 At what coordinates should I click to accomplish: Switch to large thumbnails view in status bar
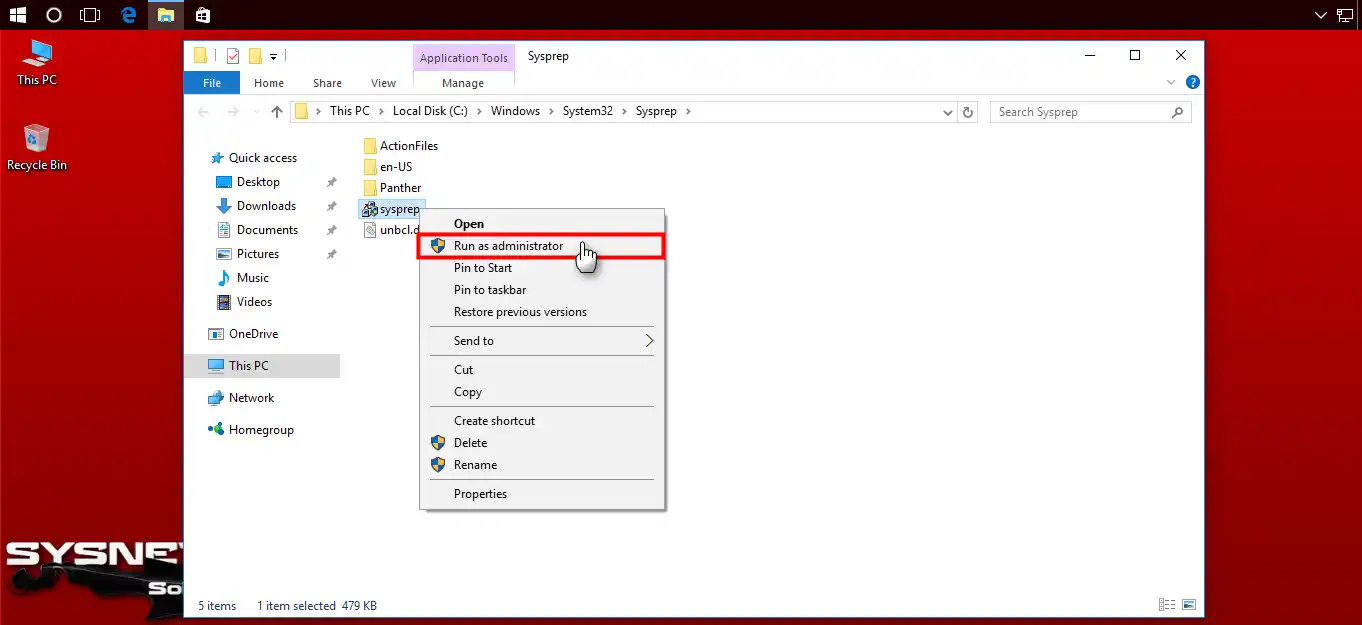point(1189,604)
